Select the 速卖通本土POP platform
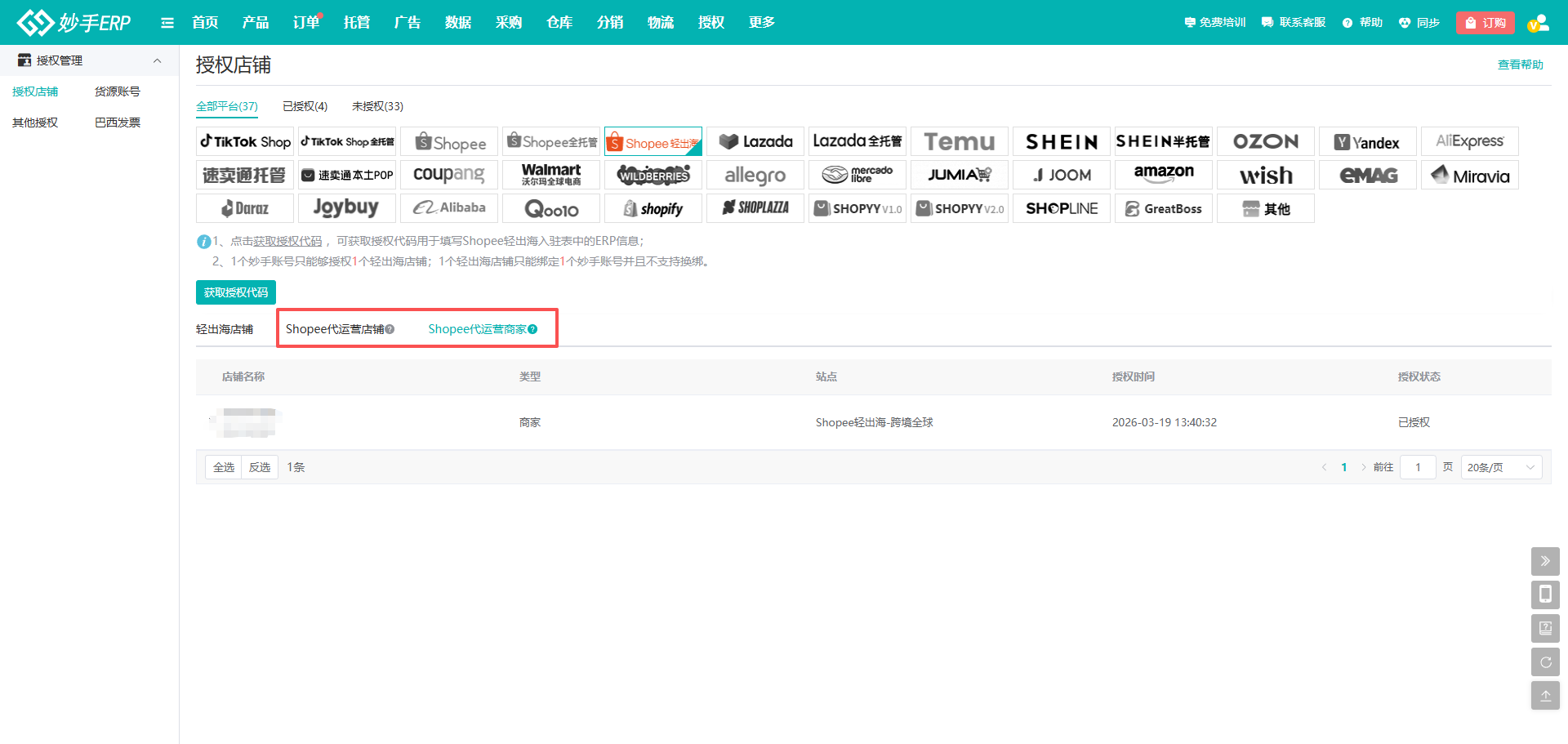Image resolution: width=1568 pixels, height=744 pixels. tap(347, 175)
